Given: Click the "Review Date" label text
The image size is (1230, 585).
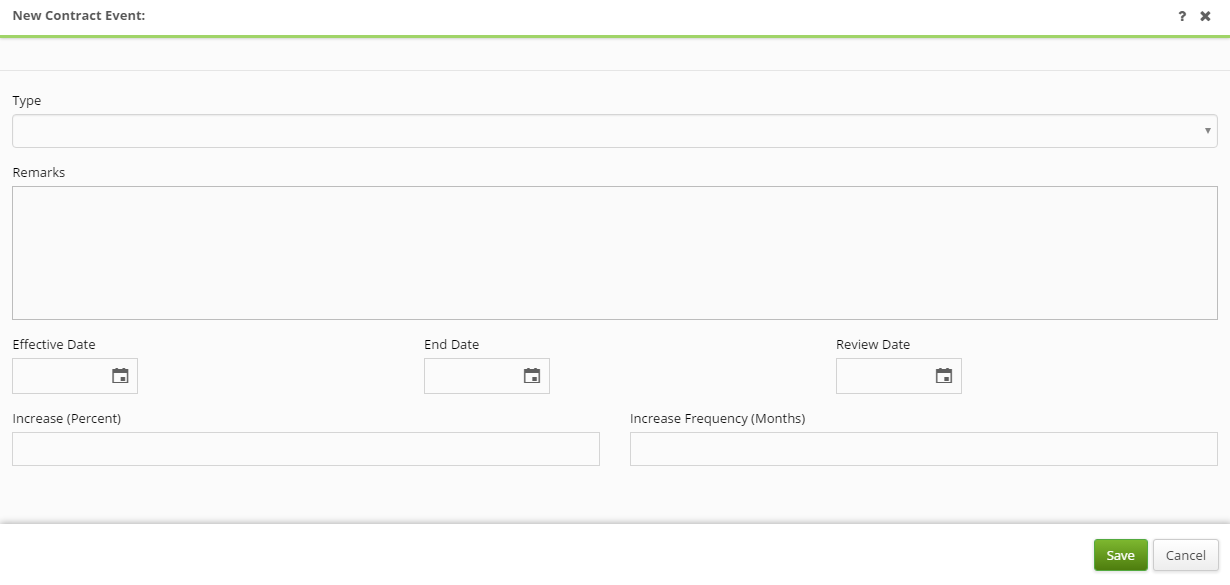Looking at the screenshot, I should 873,345.
